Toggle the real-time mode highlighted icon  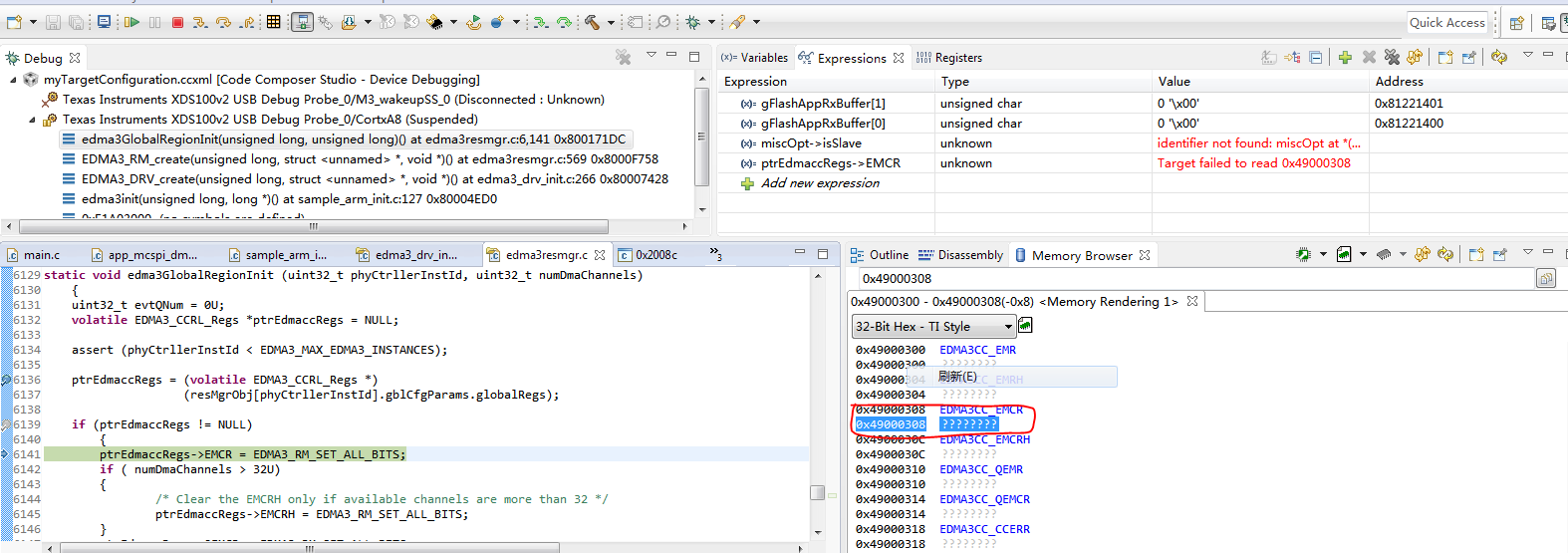[303, 22]
